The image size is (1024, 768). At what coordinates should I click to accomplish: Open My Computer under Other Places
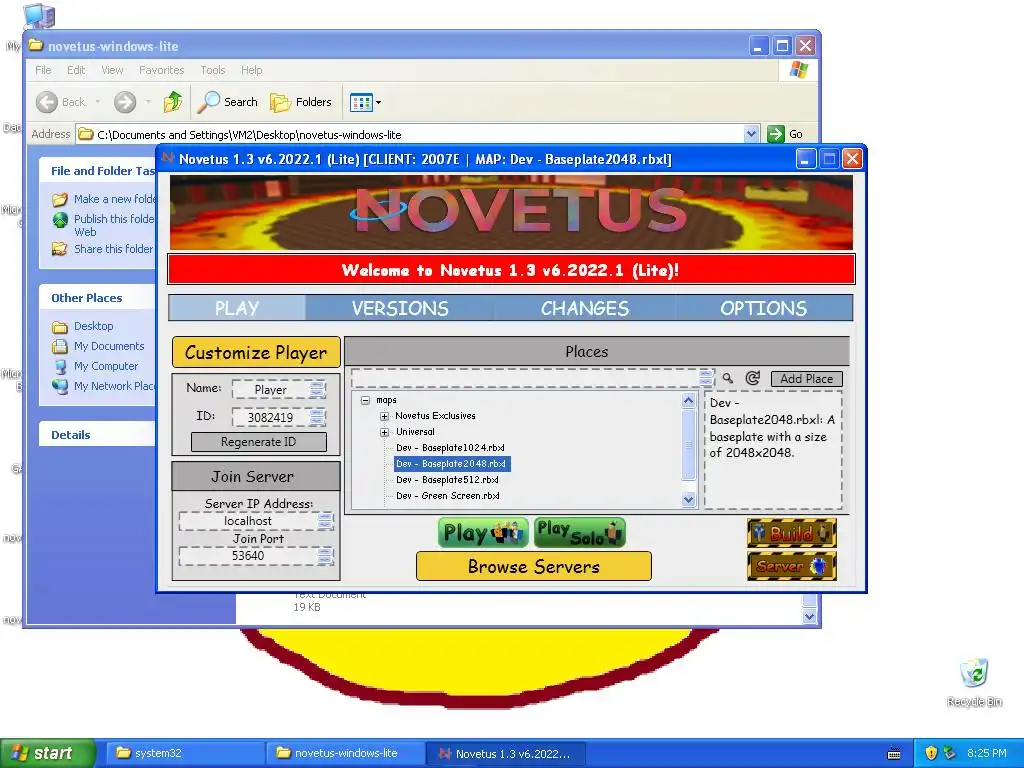point(106,366)
